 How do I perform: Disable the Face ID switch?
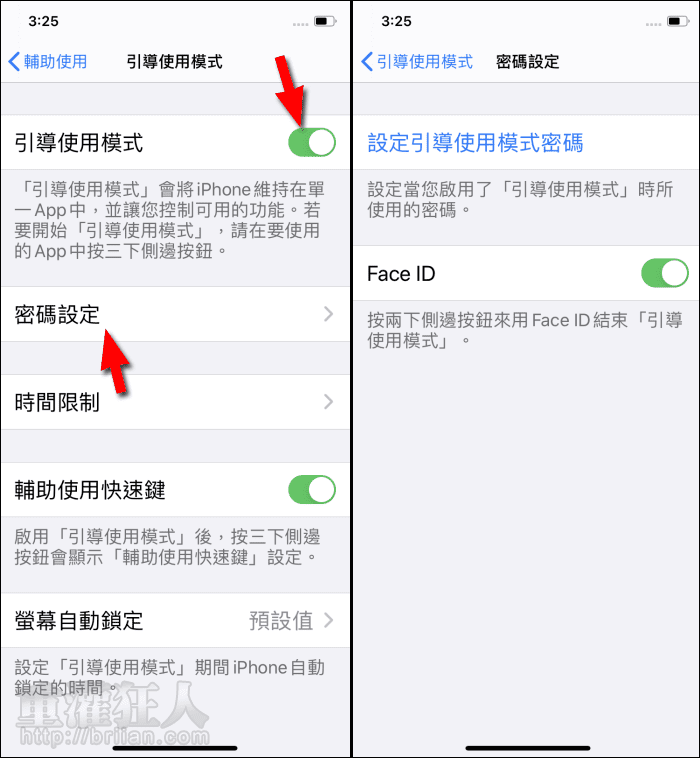665,273
